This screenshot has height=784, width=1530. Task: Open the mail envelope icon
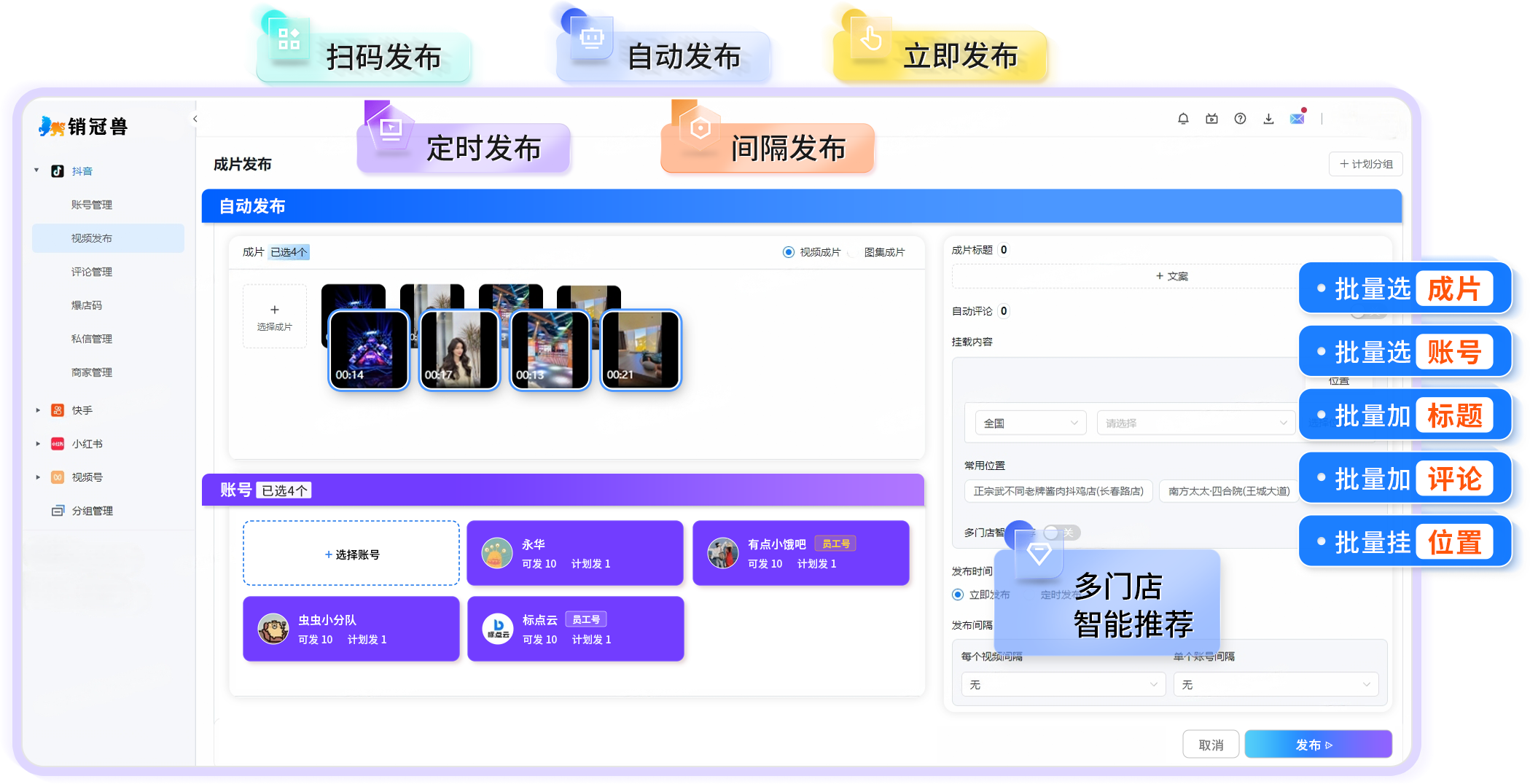point(1297,119)
